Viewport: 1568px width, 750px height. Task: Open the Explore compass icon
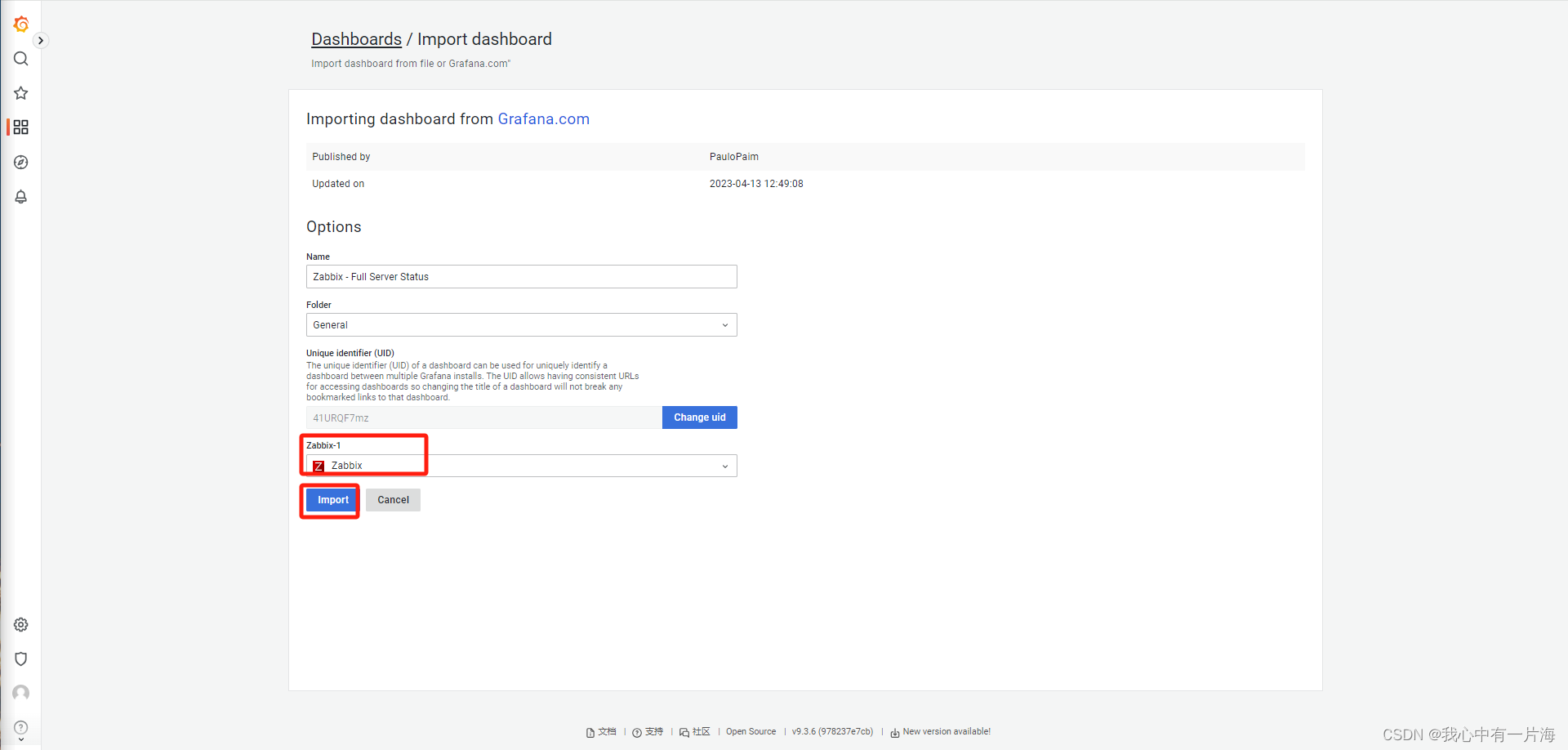21,163
